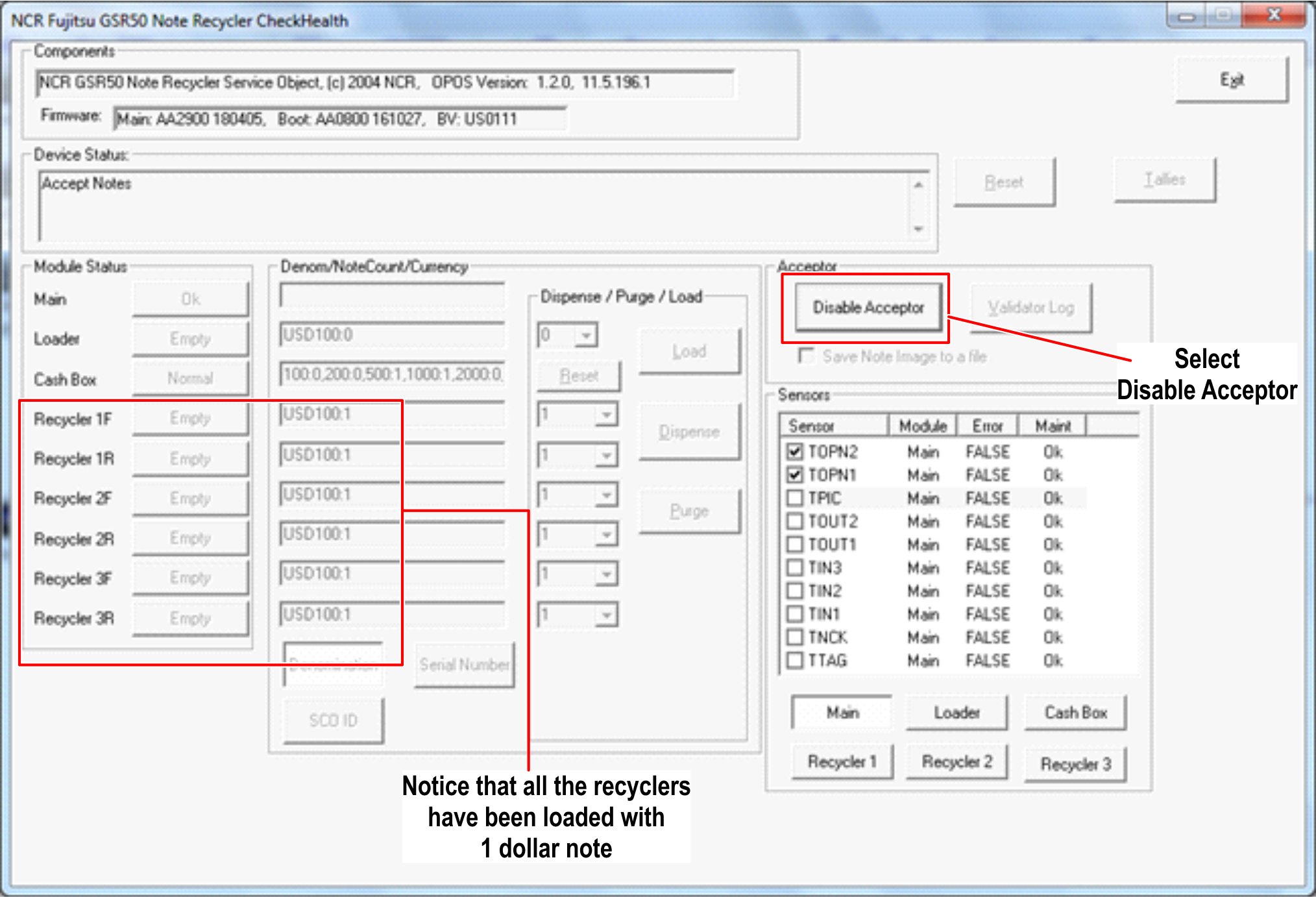Check the TIN3 sensor checkbox

(794, 567)
